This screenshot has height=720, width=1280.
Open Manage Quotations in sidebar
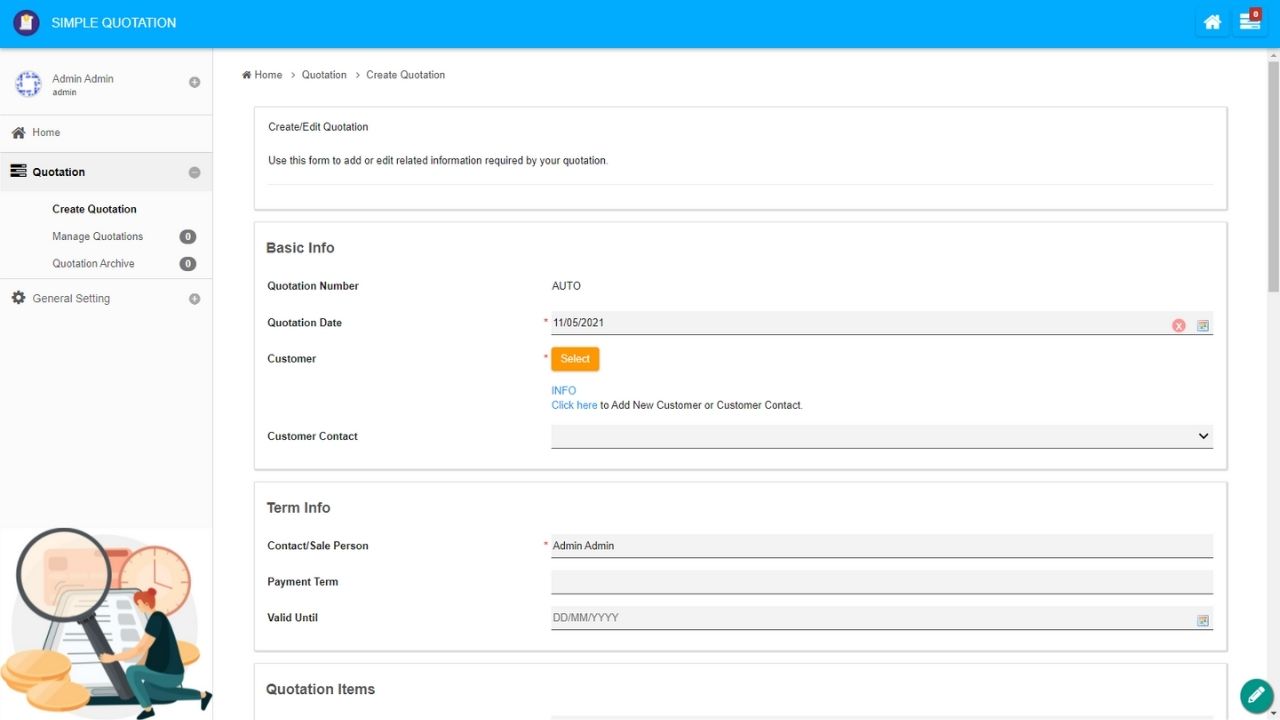[x=97, y=237]
